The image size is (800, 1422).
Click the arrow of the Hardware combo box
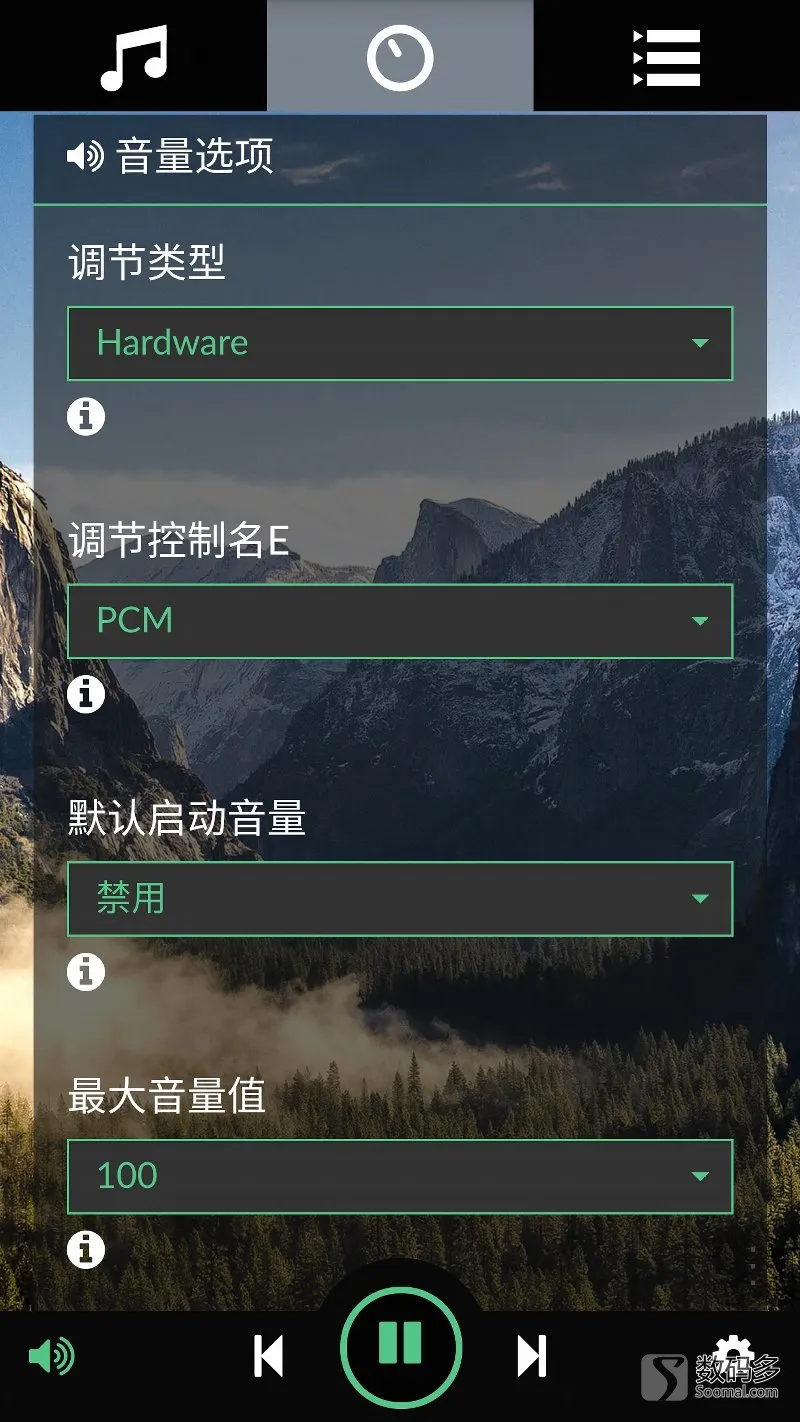click(x=700, y=343)
